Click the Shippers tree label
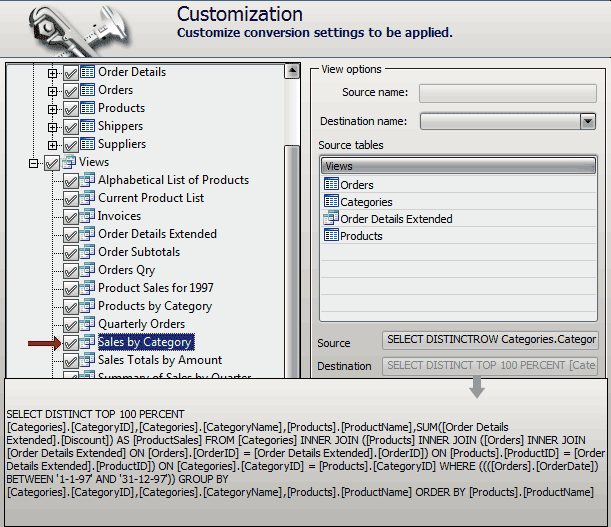The height and width of the screenshot is (527, 611). pos(120,126)
